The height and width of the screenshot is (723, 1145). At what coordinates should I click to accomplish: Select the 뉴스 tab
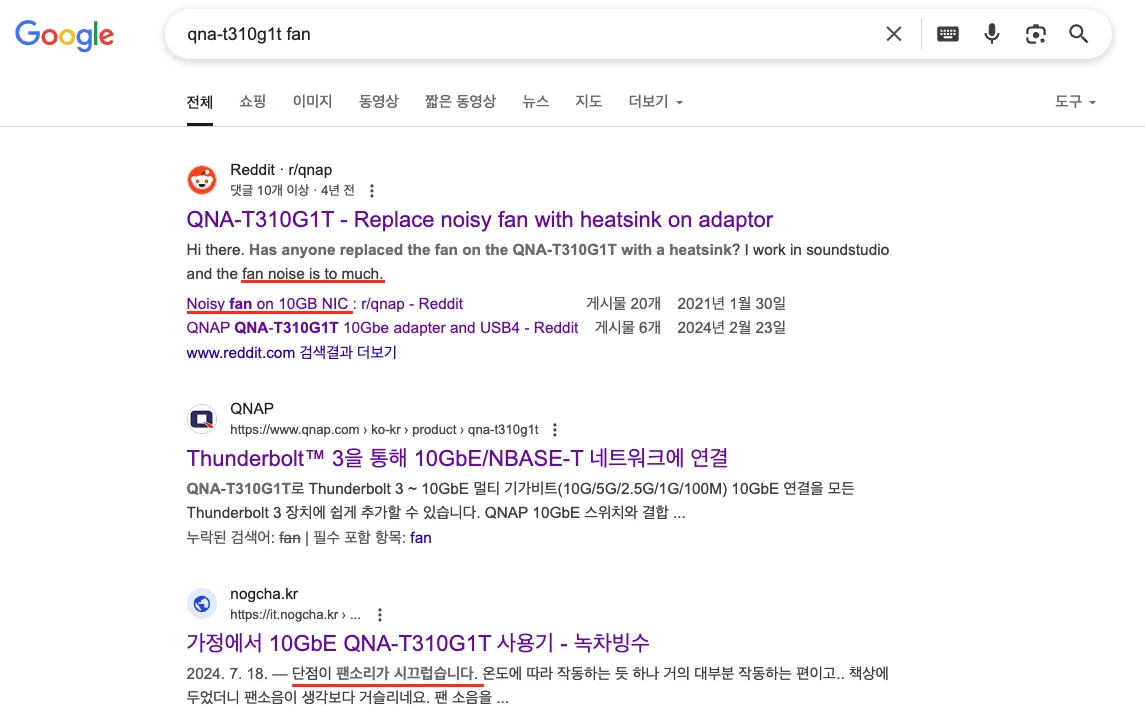pos(535,102)
